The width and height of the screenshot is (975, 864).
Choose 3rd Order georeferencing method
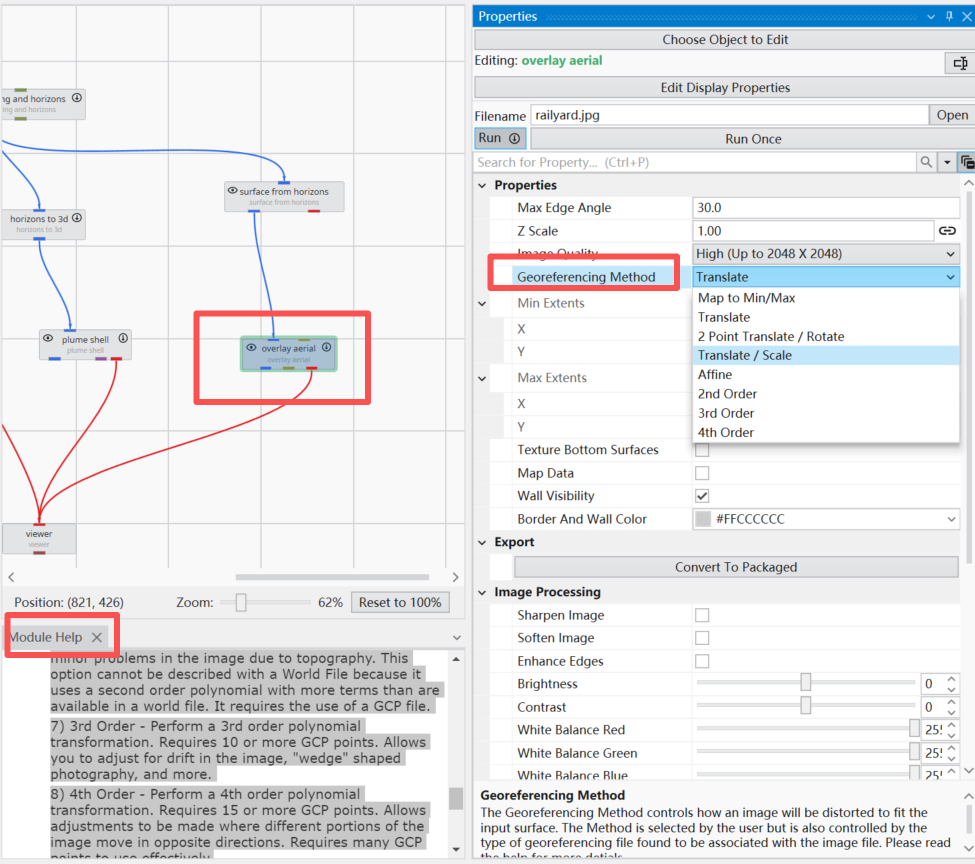726,413
